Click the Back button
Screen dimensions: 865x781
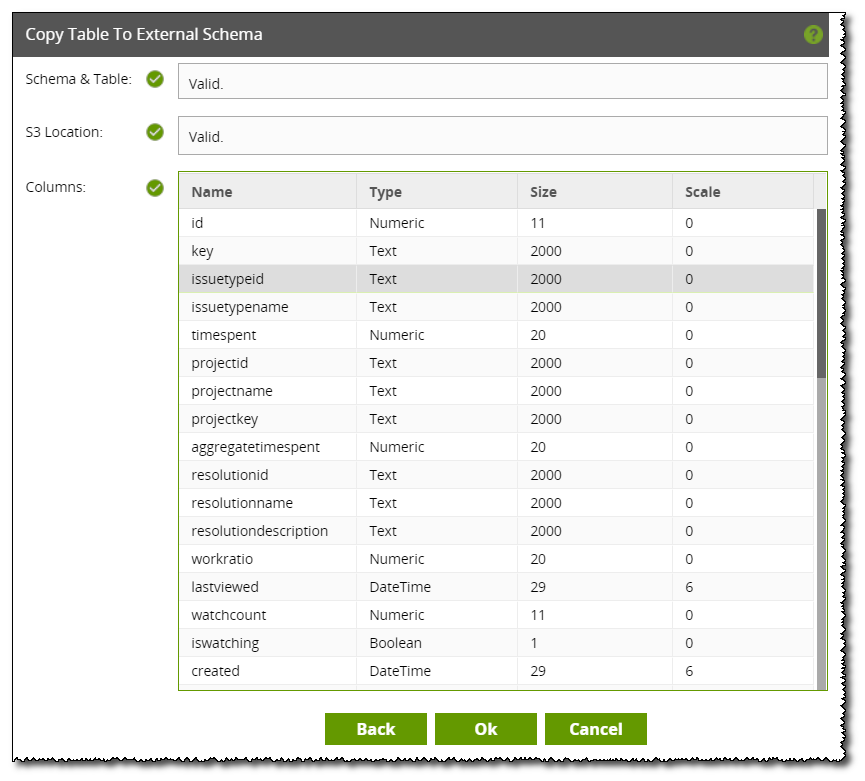376,729
